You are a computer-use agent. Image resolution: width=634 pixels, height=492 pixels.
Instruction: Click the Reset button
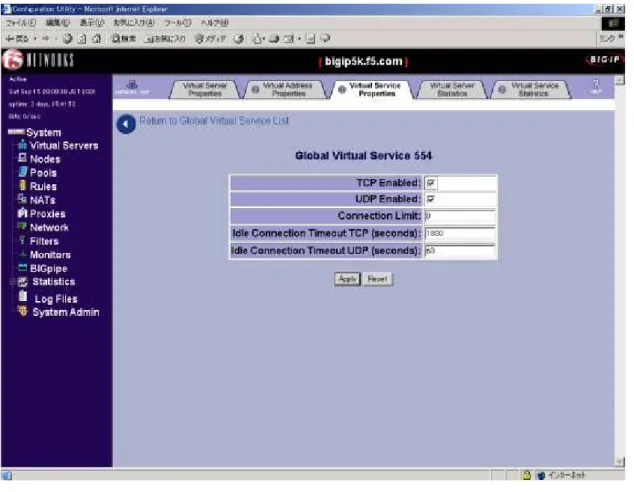(377, 279)
